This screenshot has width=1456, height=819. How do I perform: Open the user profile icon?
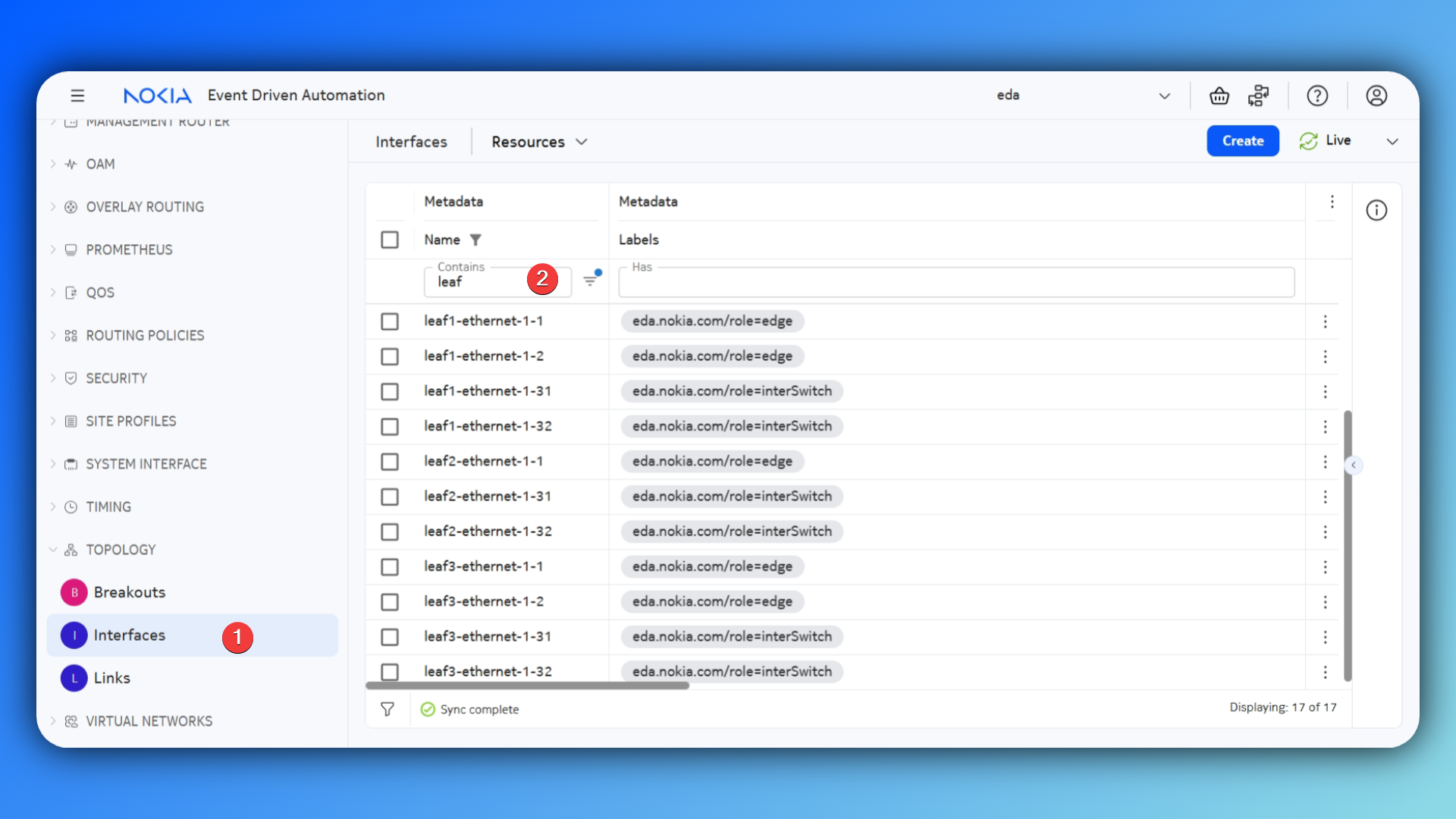click(x=1376, y=96)
